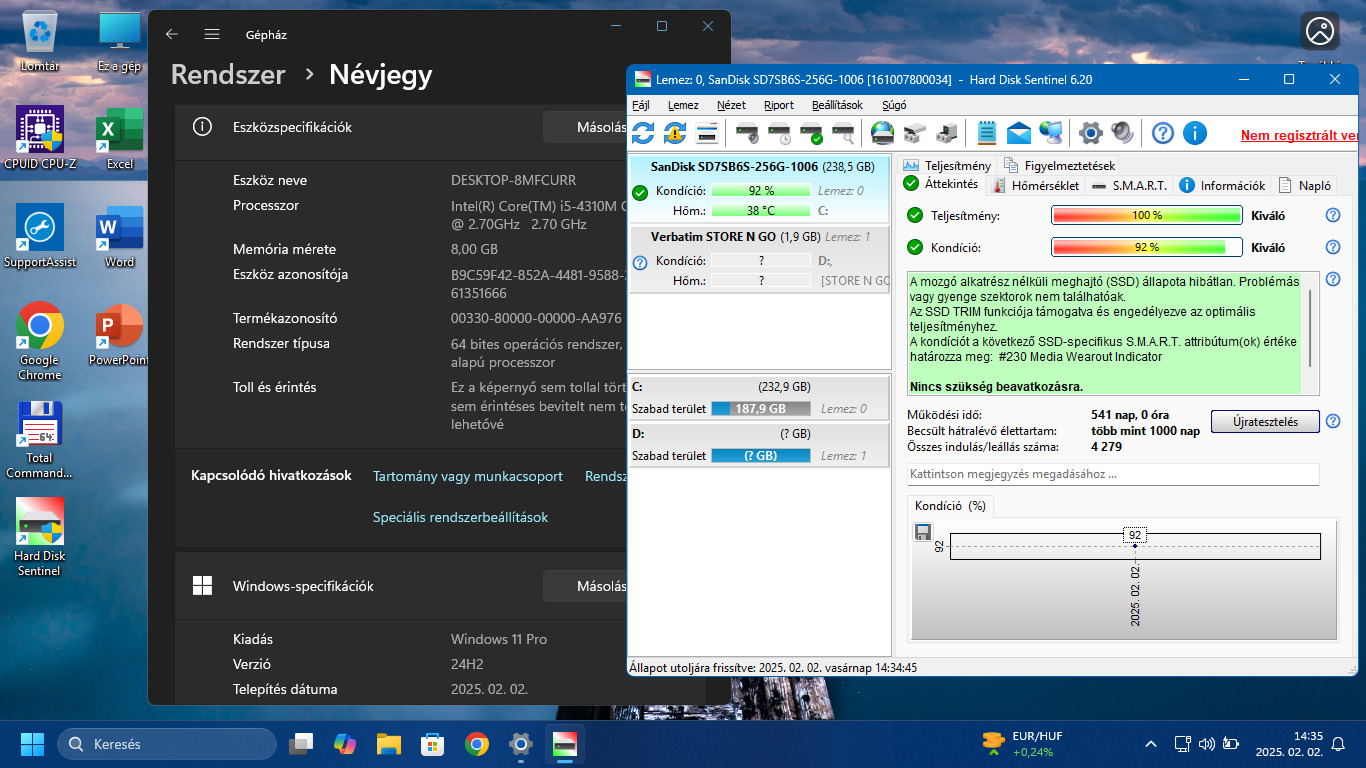This screenshot has width=1366, height=768.
Task: Switch to the Teljesítmény tab
Action: tap(947, 165)
